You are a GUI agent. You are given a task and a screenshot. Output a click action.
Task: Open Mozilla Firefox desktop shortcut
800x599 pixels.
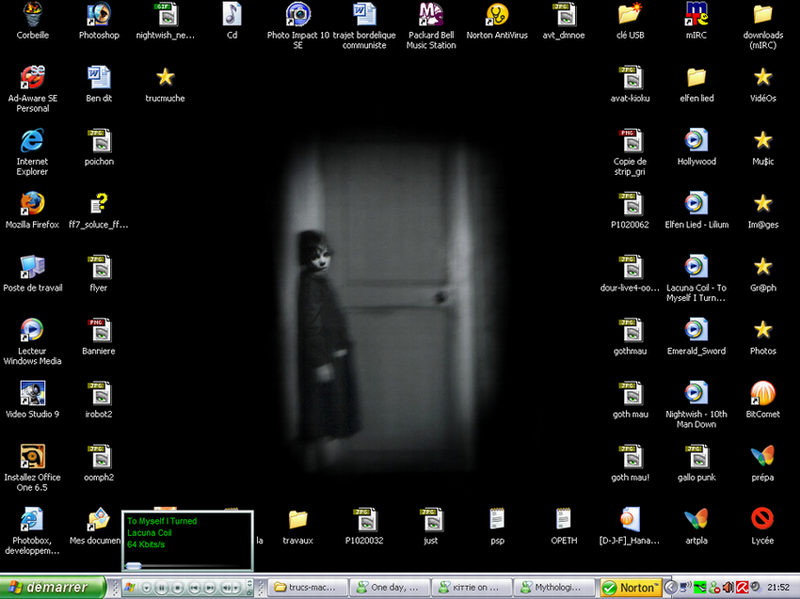32,205
